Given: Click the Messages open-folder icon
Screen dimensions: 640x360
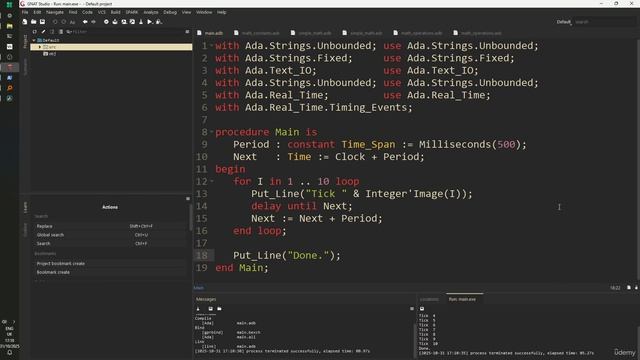Looking at the screenshot, I should (x=219, y=309).
